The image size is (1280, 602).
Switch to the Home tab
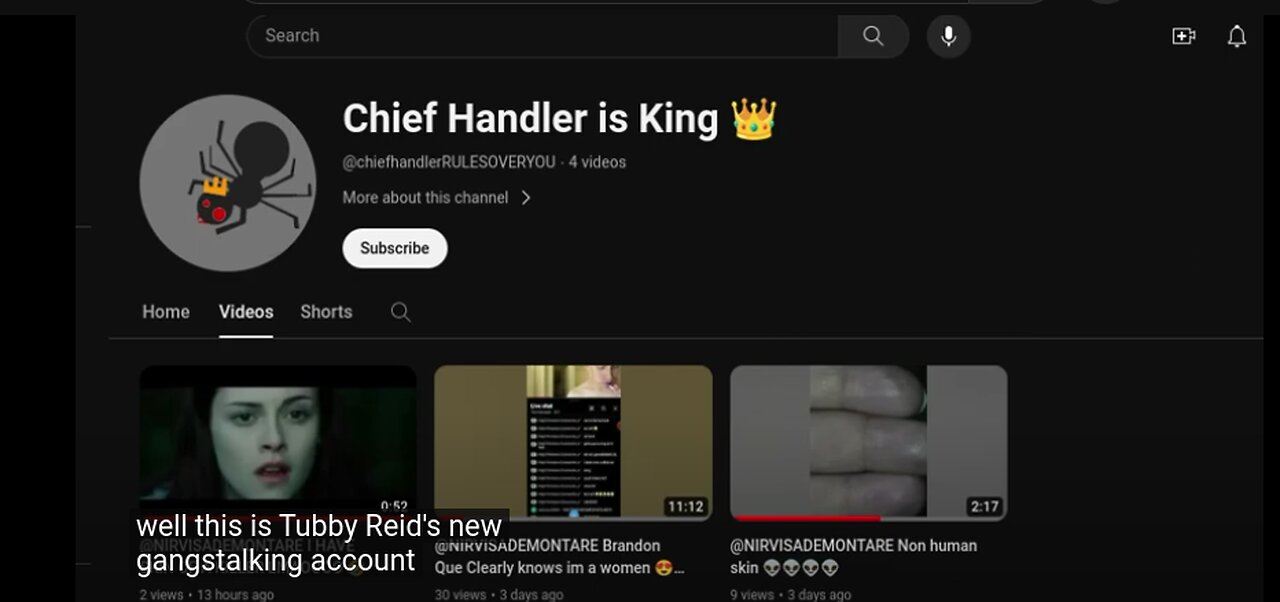tap(166, 312)
